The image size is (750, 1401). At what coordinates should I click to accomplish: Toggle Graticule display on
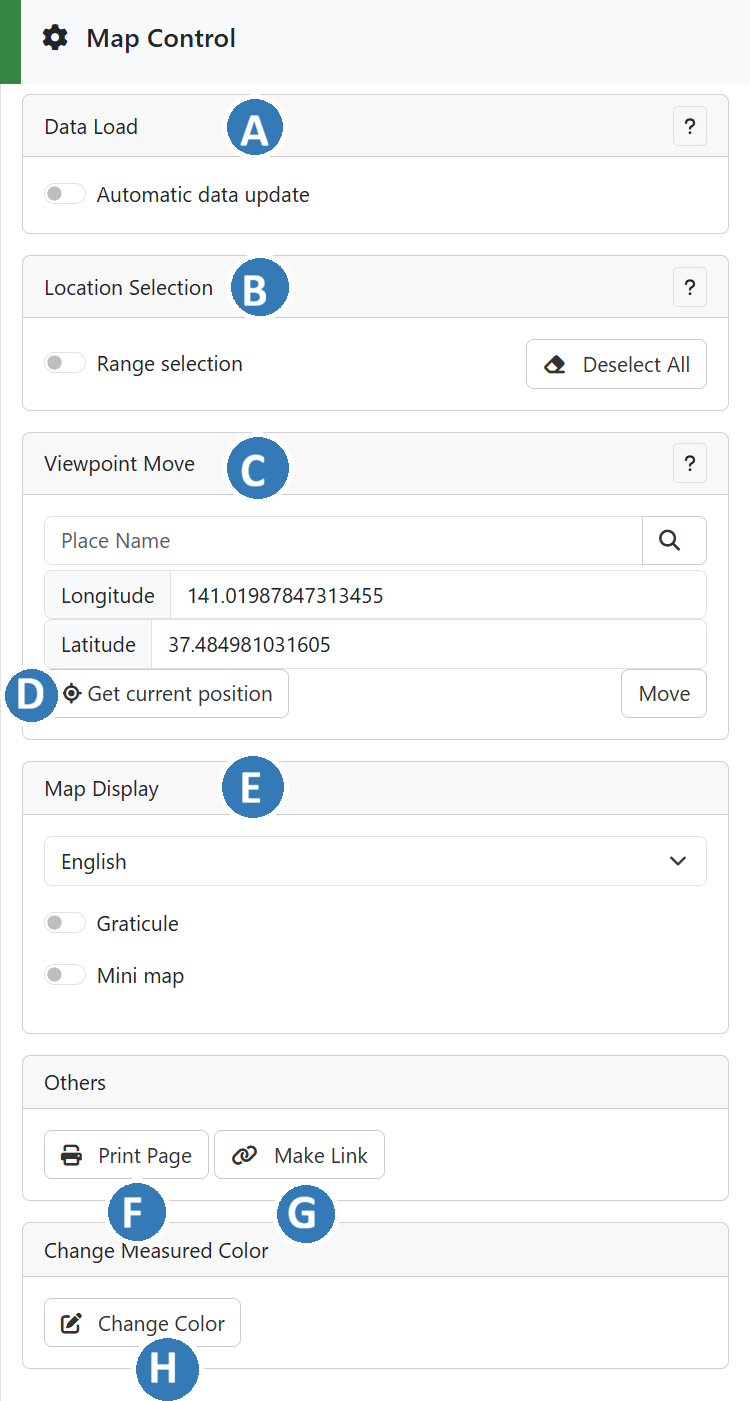(64, 922)
